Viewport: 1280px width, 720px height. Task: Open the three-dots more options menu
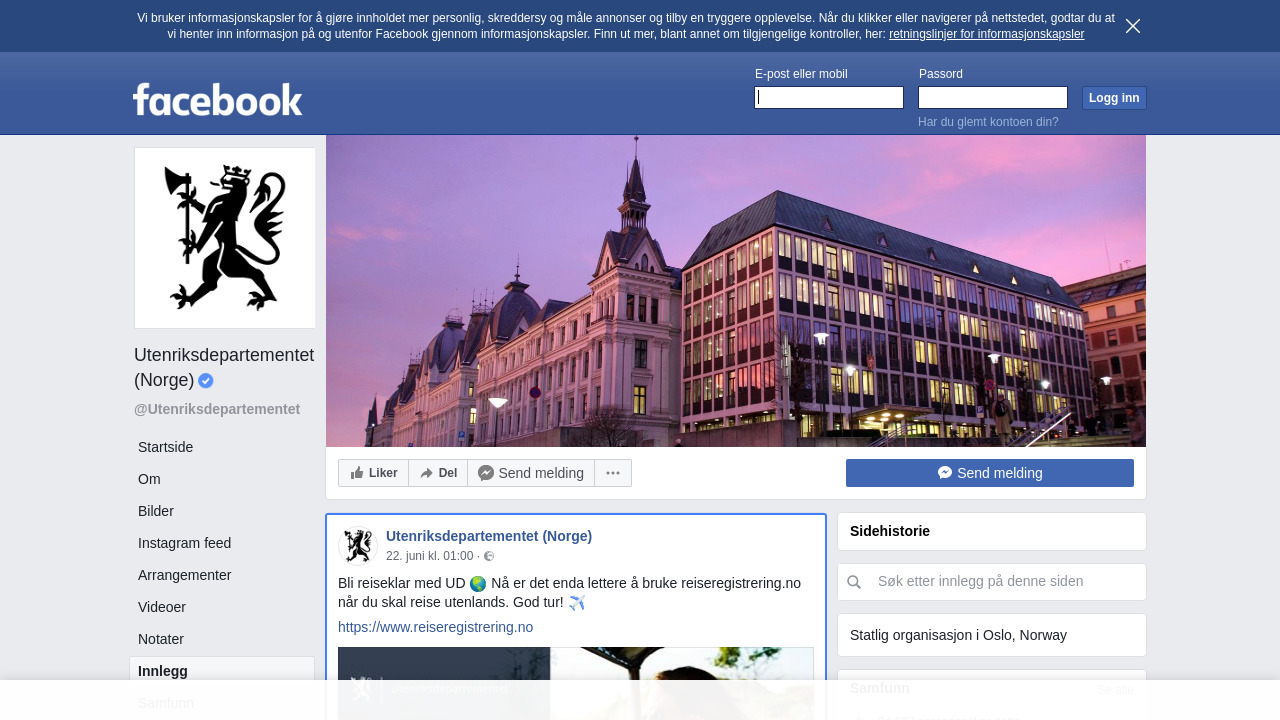(x=613, y=473)
